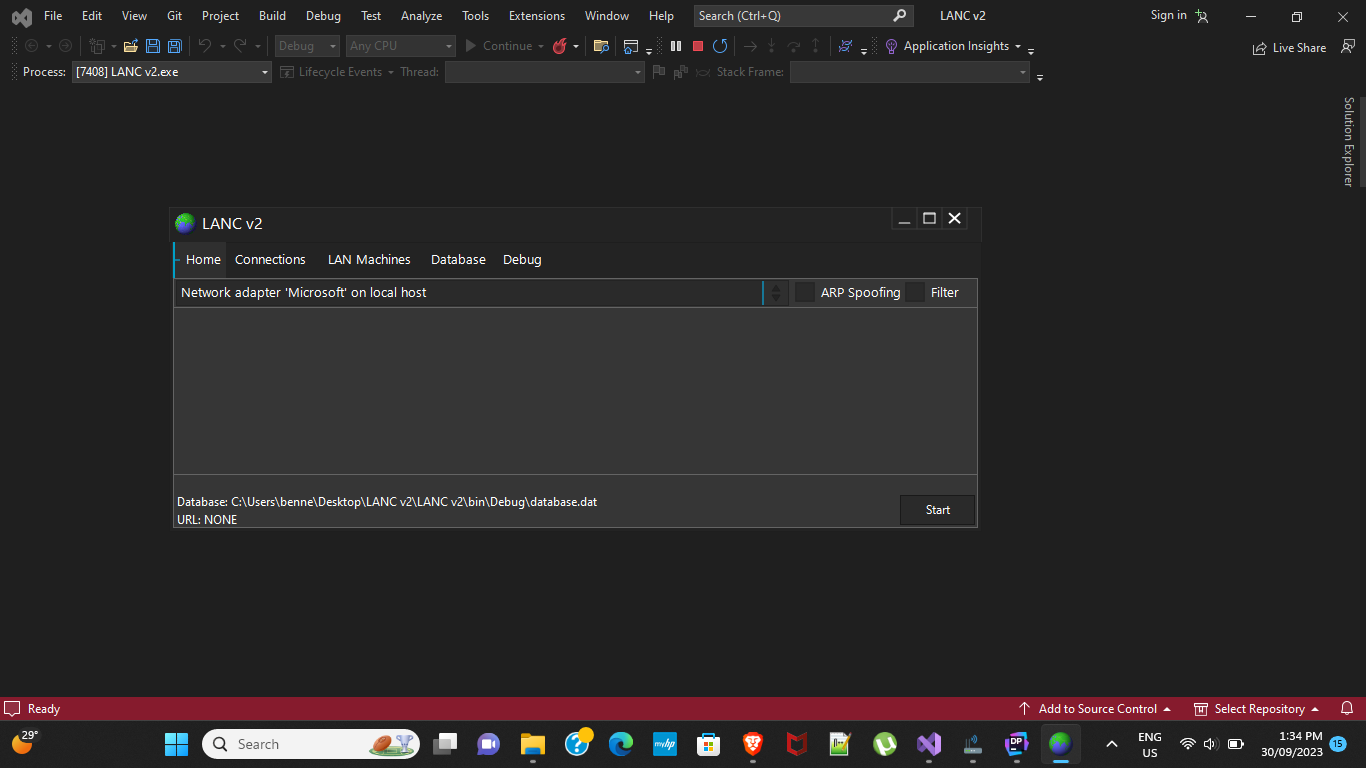
Task: Trigger the Hot Reload flame icon
Action: point(559,46)
